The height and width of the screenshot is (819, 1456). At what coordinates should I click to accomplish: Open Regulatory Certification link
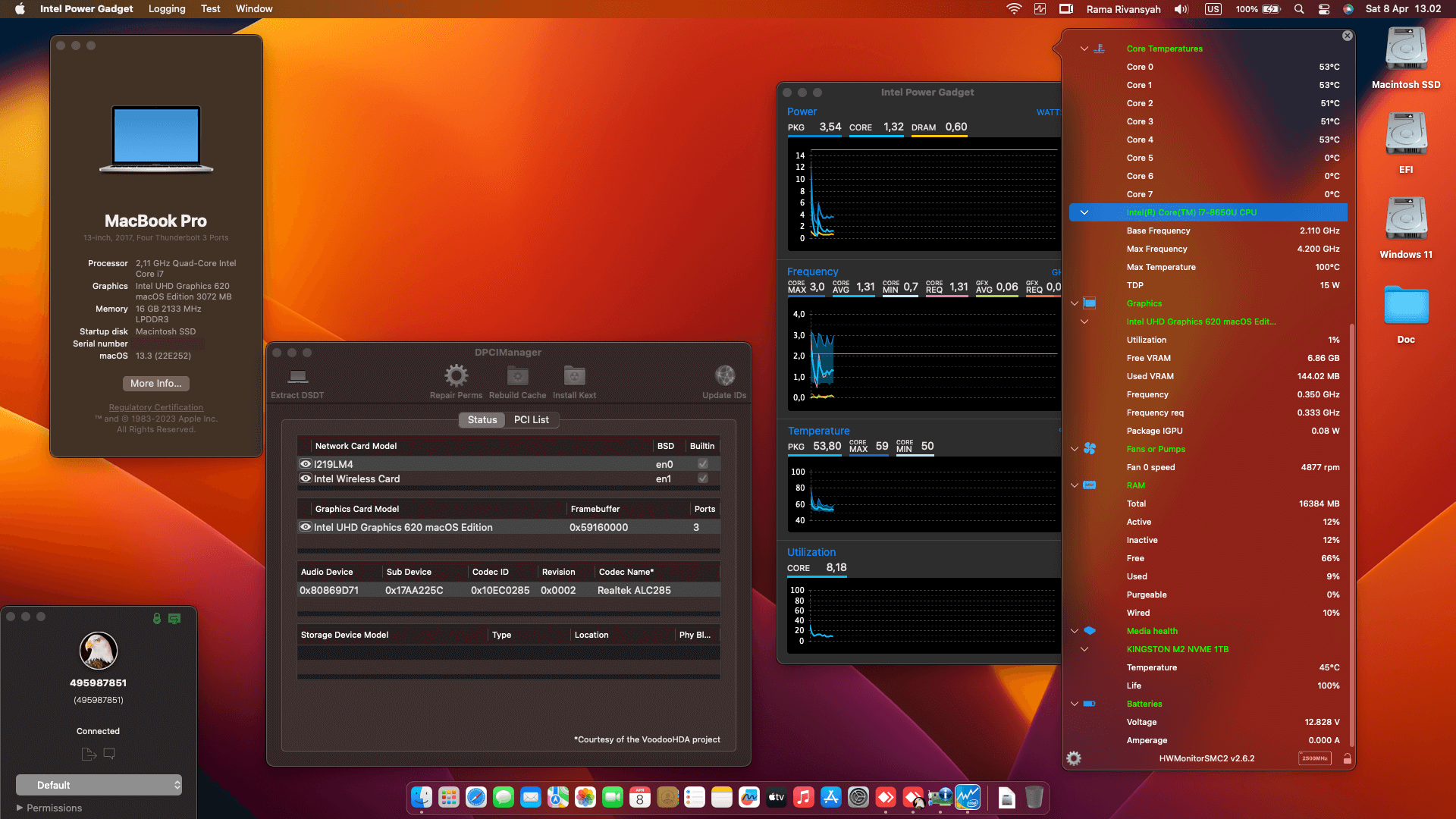coord(156,407)
